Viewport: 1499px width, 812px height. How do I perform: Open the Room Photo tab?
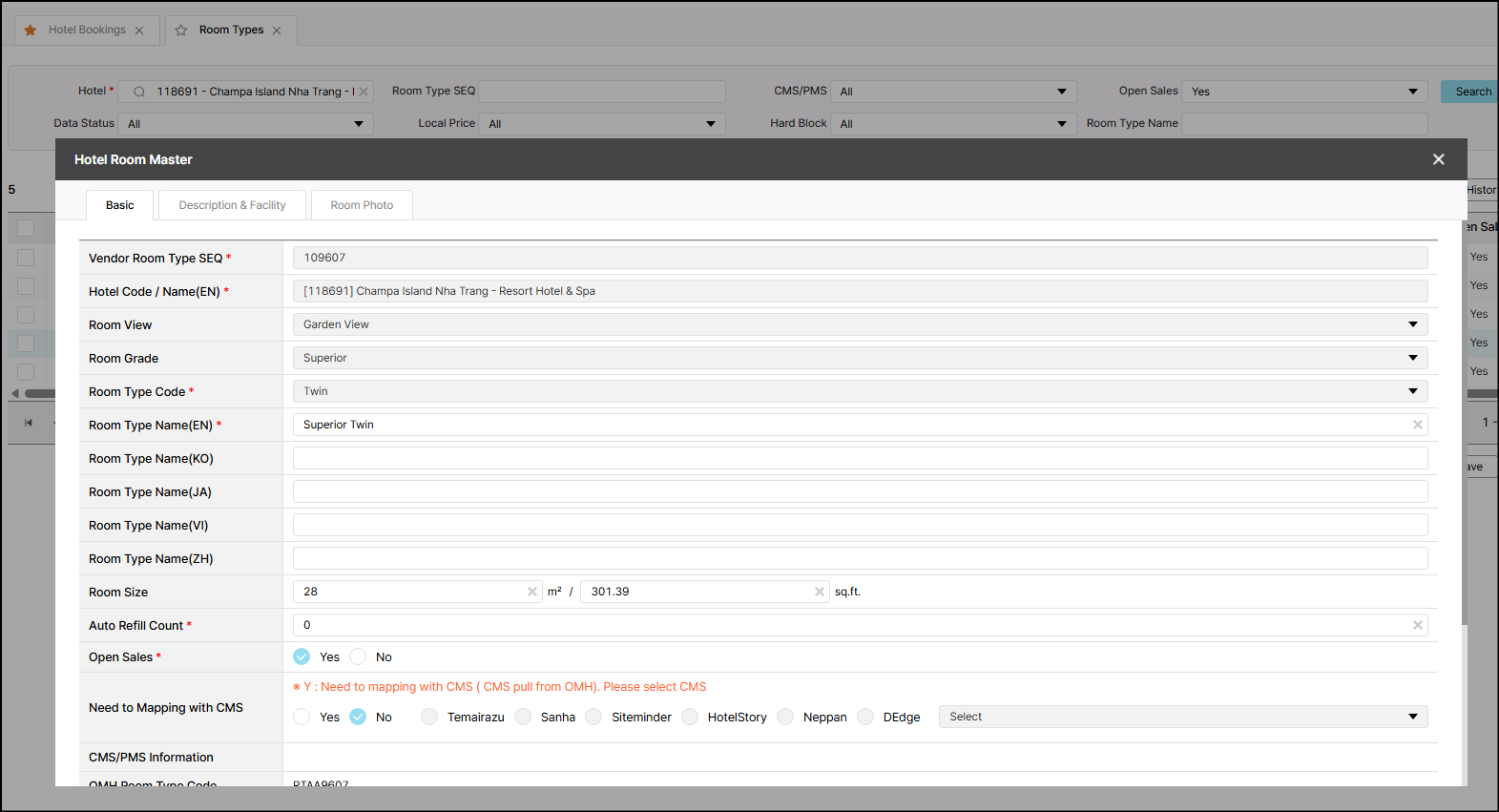click(362, 205)
